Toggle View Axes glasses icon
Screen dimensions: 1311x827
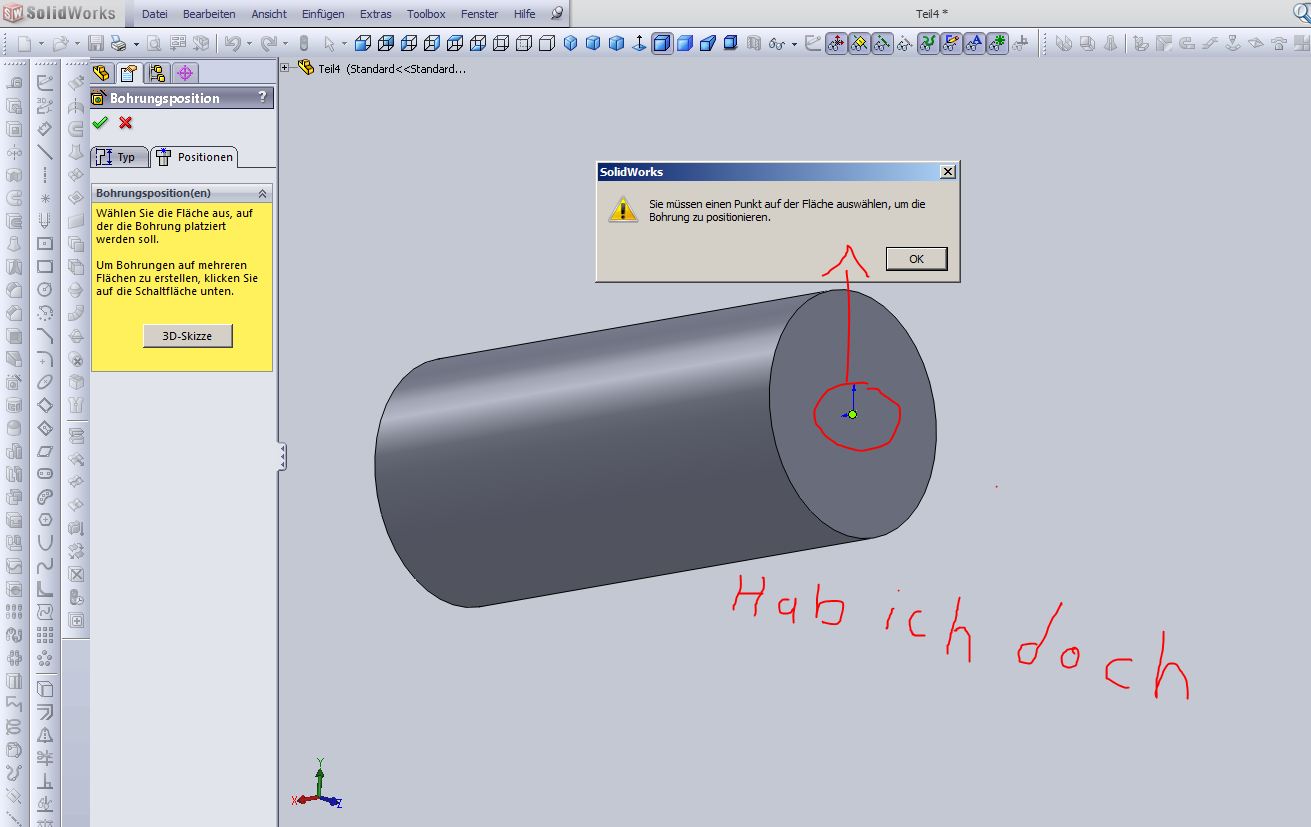(883, 44)
